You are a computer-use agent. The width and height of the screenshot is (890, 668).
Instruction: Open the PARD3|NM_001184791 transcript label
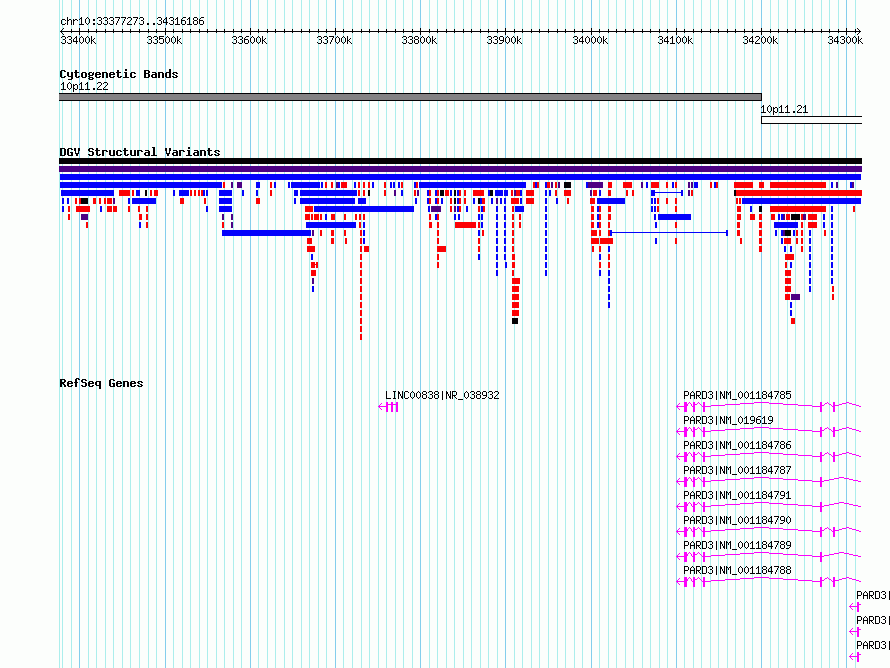(x=737, y=495)
